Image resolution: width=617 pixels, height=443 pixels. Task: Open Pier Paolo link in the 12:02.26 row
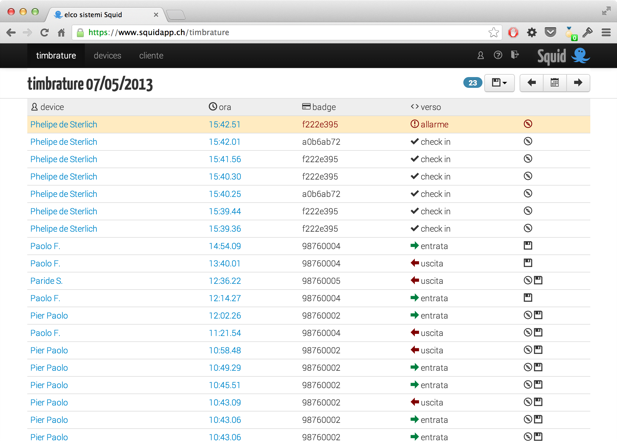click(49, 316)
